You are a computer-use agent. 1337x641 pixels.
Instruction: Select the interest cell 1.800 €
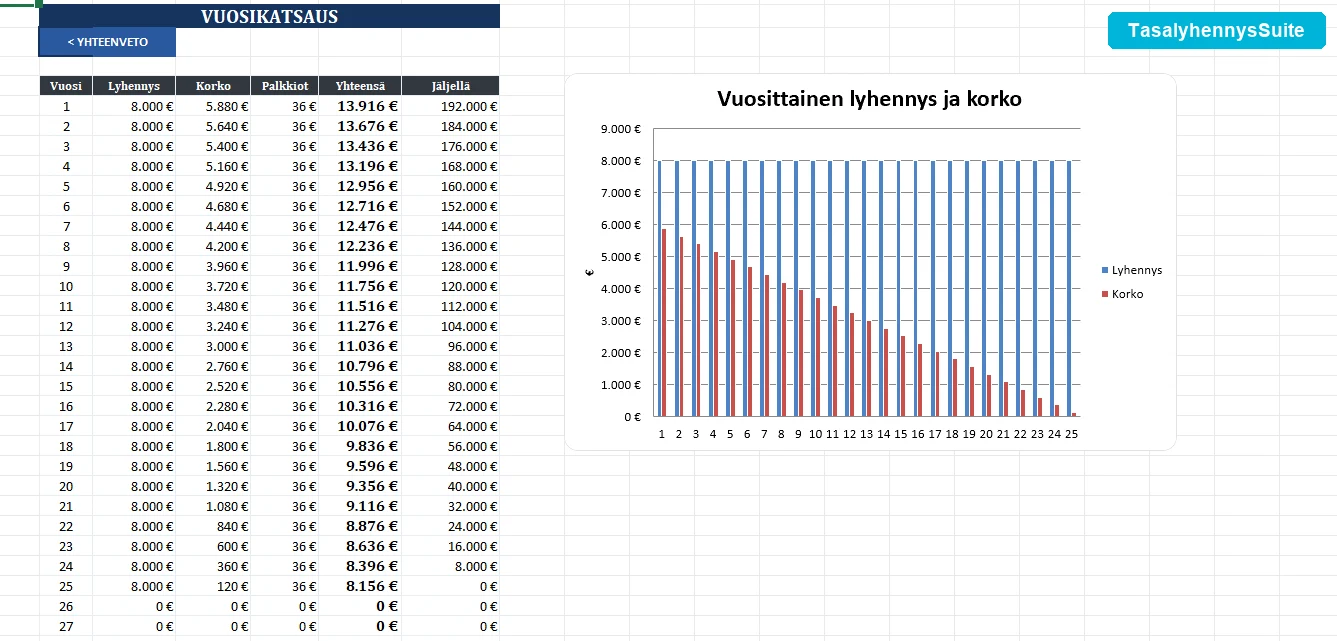tap(213, 446)
